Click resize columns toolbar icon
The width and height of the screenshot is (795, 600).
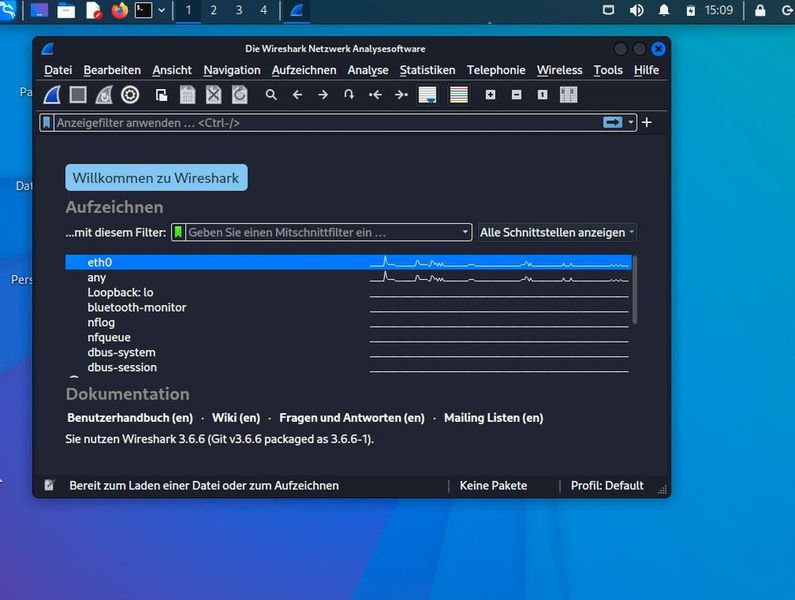(568, 95)
